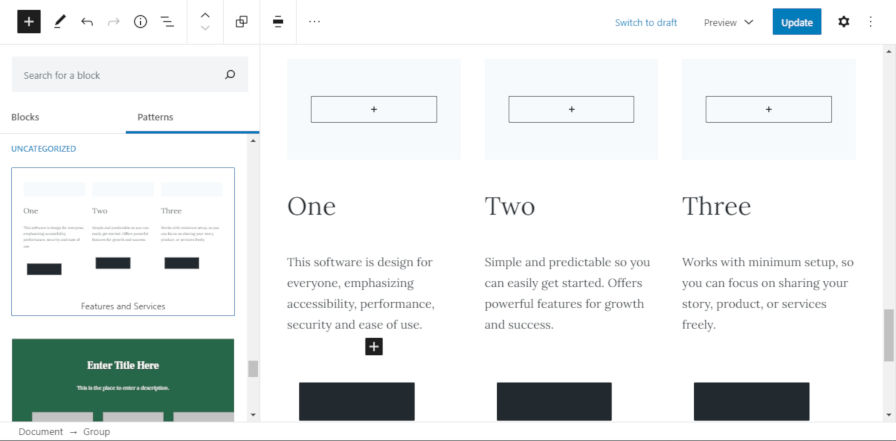Screen dimensions: 896x441
Task: Select the Tools pencil icon
Action: [x=59, y=22]
